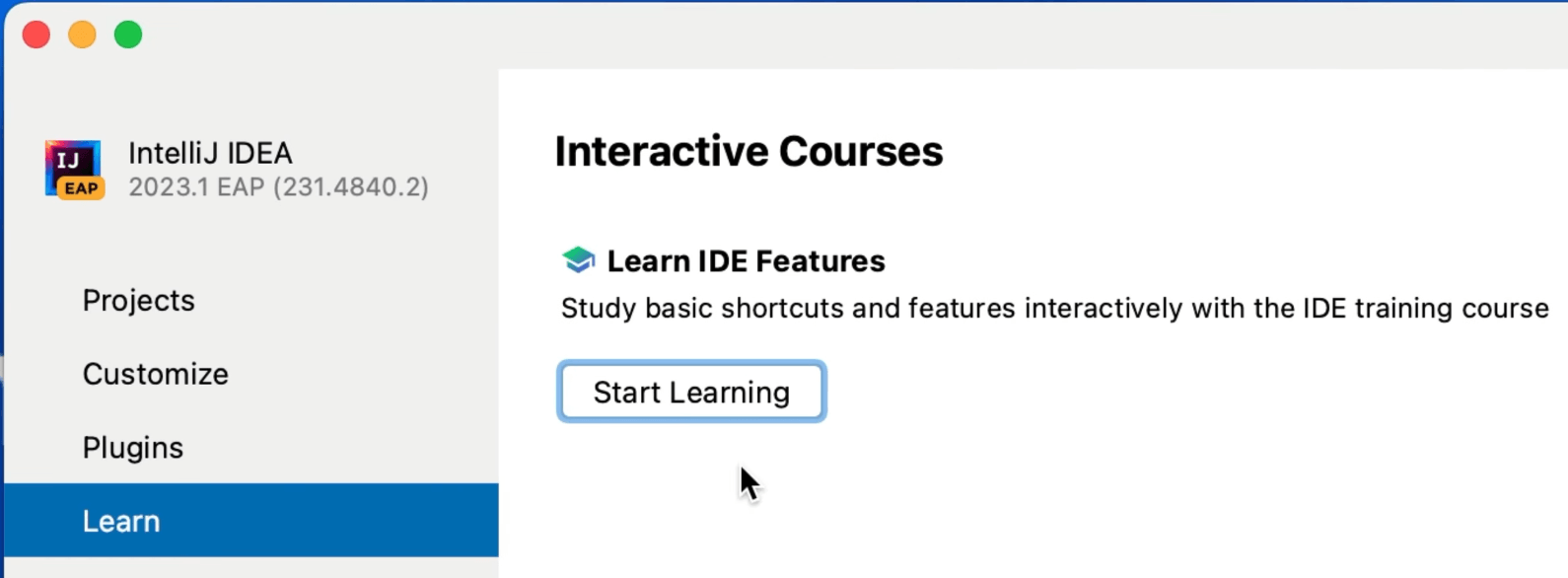The width and height of the screenshot is (1568, 578).
Task: Open the Learn IDE Features course heading
Action: pos(747,260)
